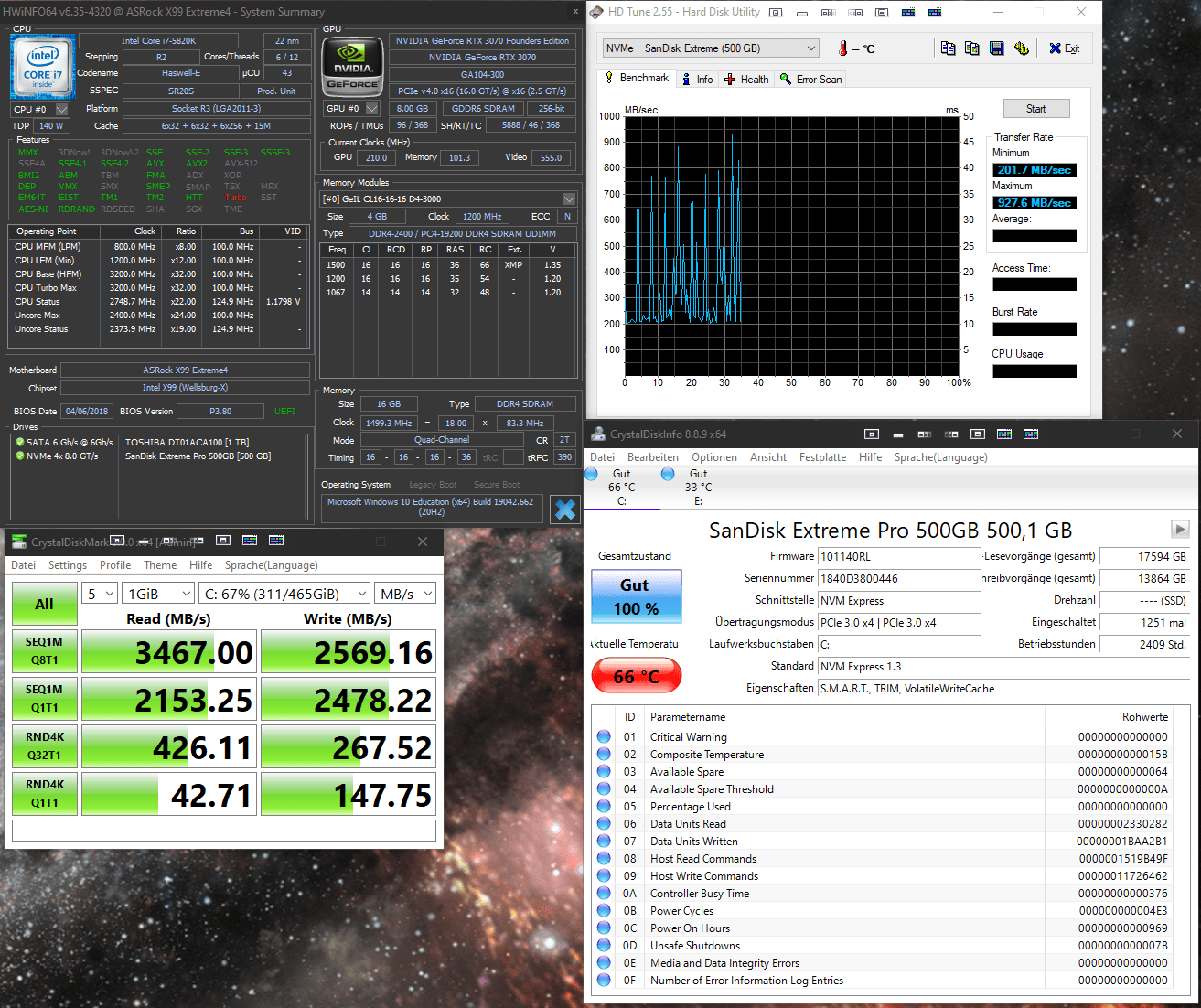Viewport: 1201px width, 1008px height.
Task: Run the RND4K Q1T1 test button
Action: pyautogui.click(x=44, y=794)
